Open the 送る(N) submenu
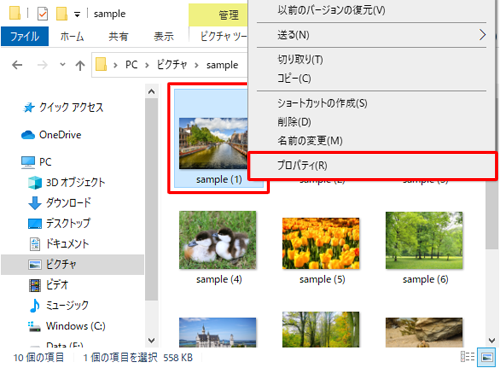The height and width of the screenshot is (368, 500). pyautogui.click(x=371, y=35)
